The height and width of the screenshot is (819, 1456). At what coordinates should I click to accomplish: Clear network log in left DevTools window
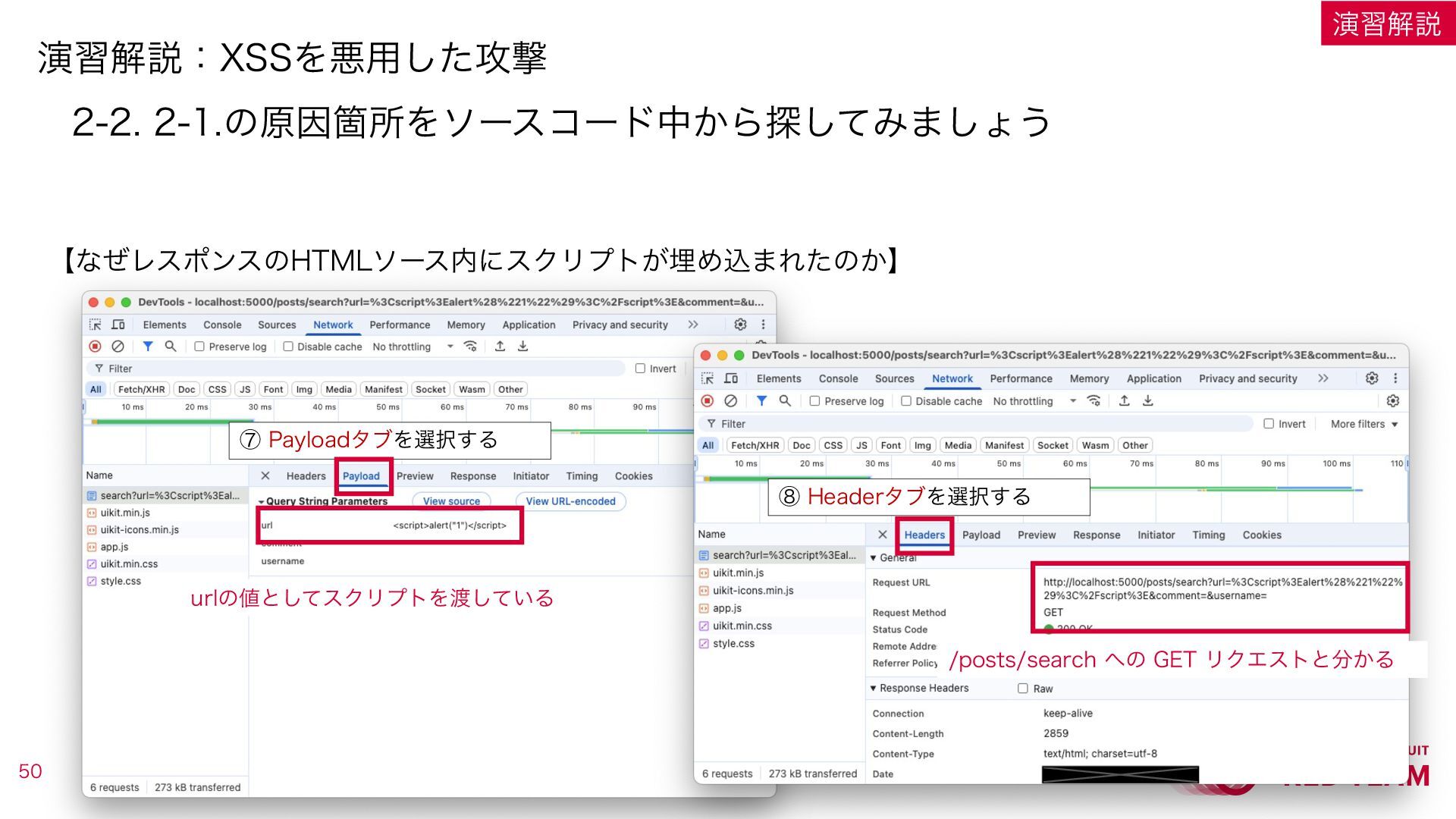pyautogui.click(x=118, y=347)
